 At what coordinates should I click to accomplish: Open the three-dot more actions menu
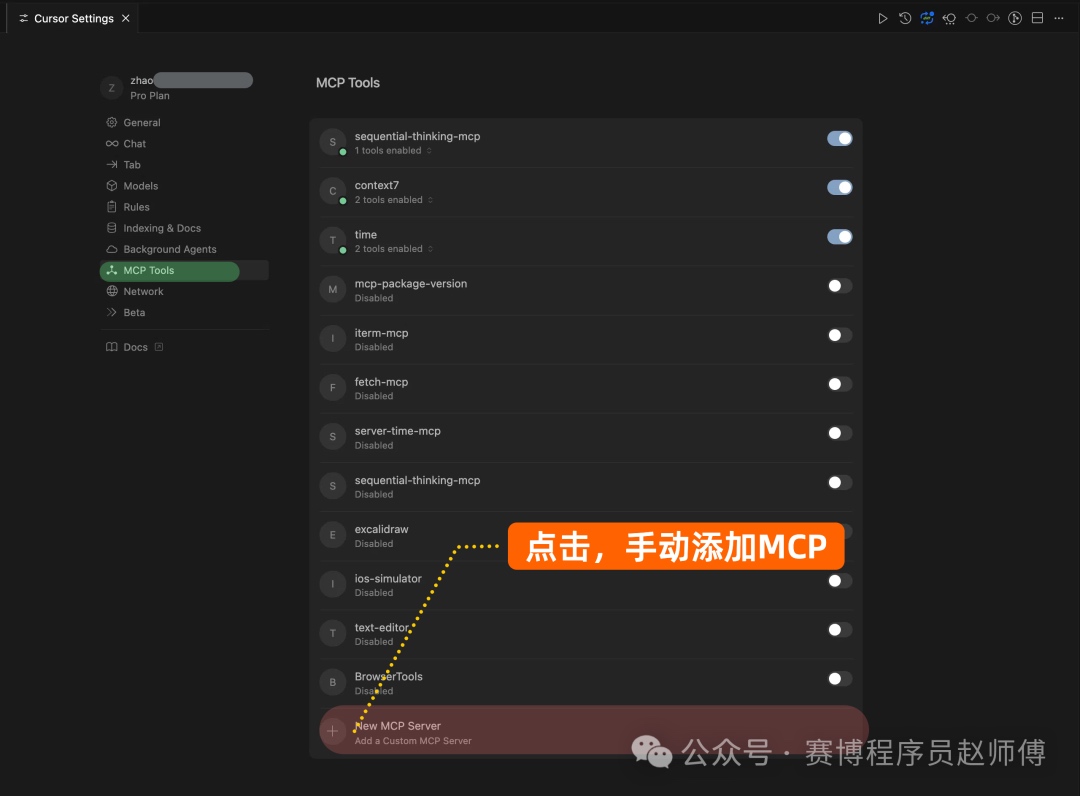click(x=1059, y=19)
